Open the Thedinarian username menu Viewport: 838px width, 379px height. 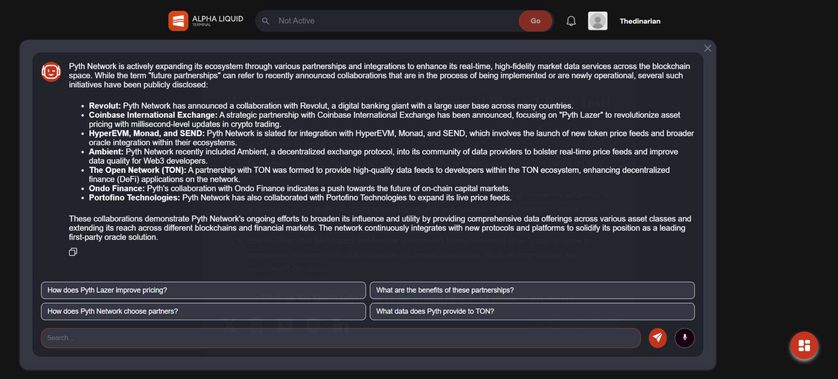pos(640,21)
